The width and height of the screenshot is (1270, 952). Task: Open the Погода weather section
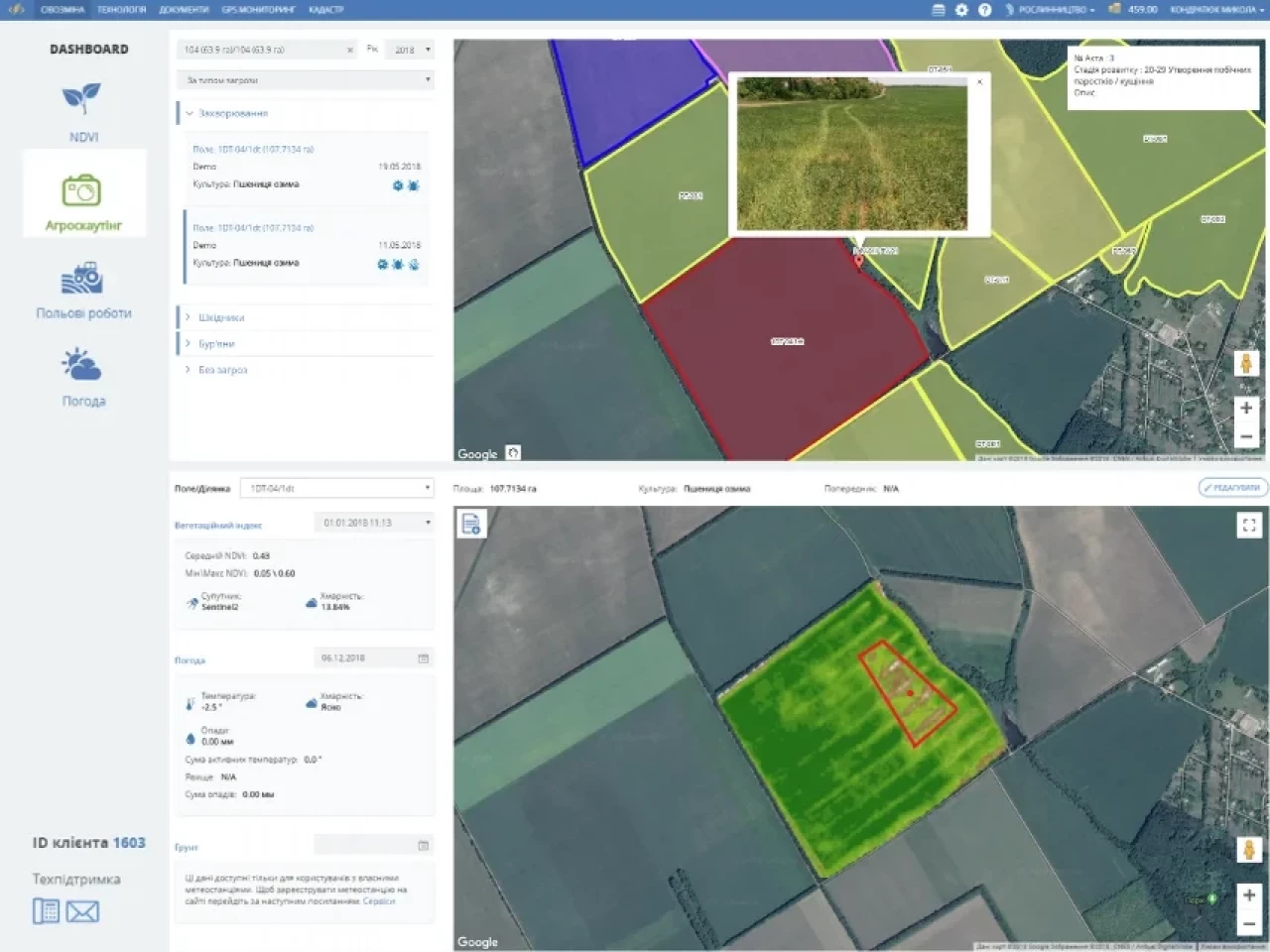[82, 366]
